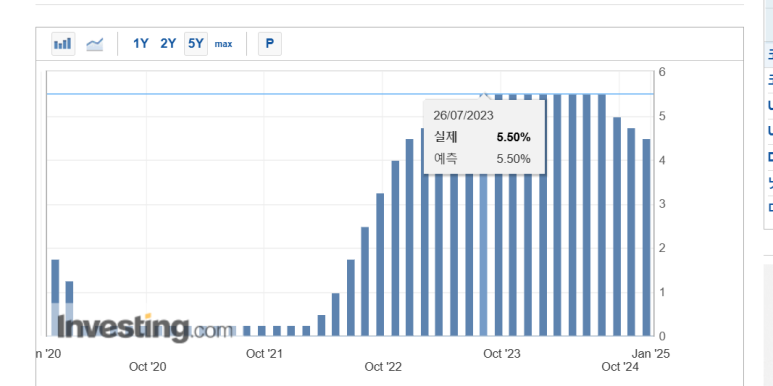Toggle the P button
Screen dimensions: 773x386
pyautogui.click(x=270, y=44)
